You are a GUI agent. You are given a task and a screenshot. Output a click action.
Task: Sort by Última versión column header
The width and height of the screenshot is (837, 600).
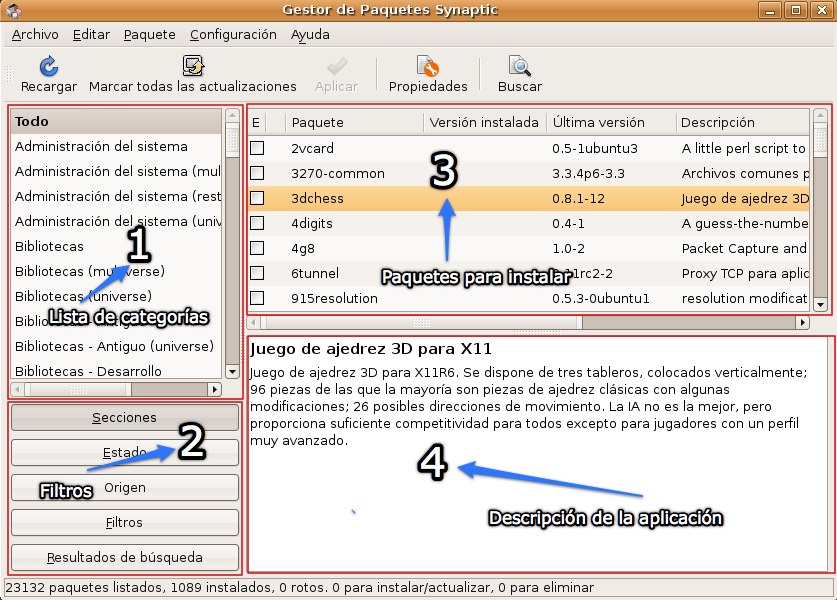[608, 123]
